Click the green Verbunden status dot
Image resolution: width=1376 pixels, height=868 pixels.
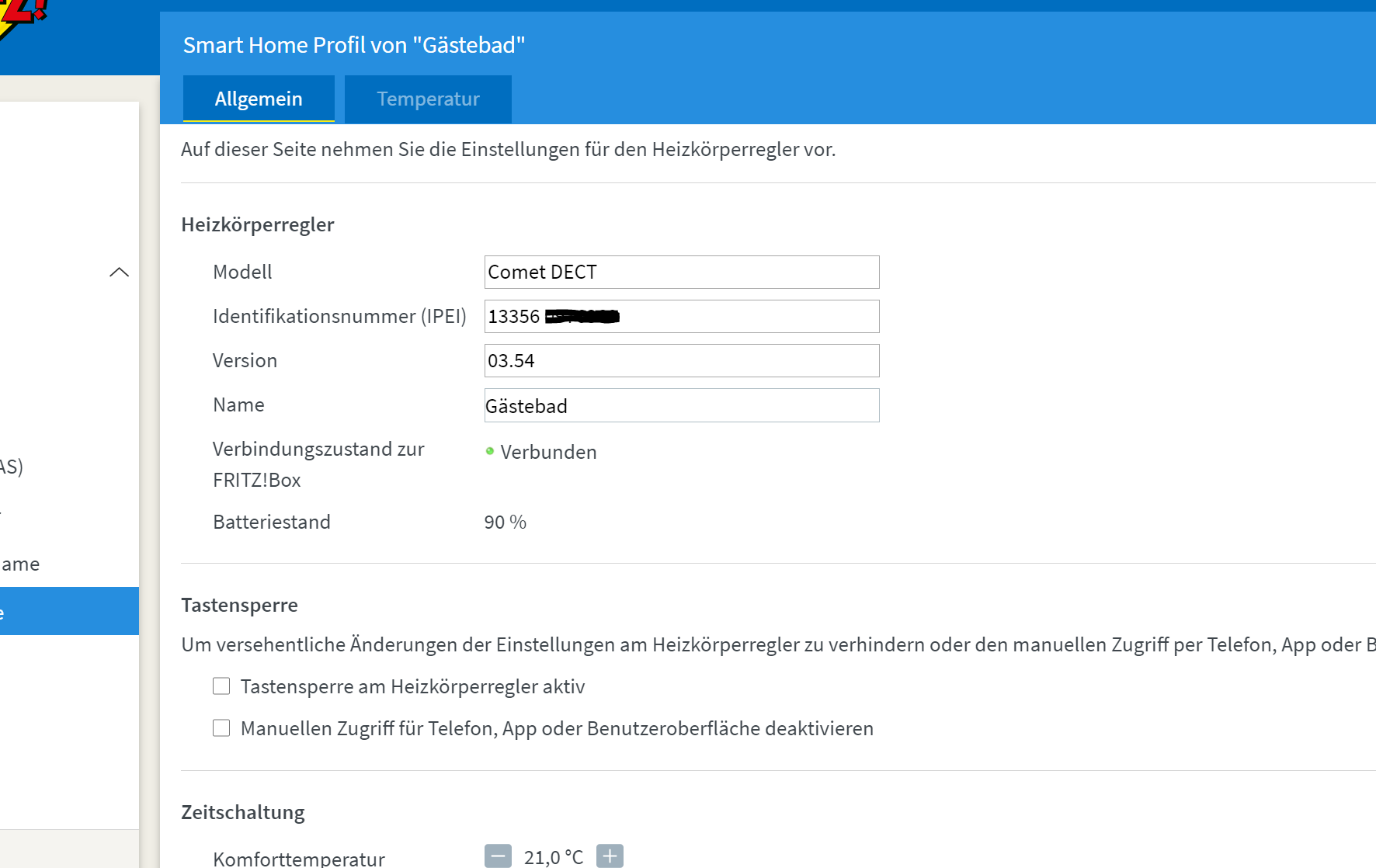click(490, 451)
